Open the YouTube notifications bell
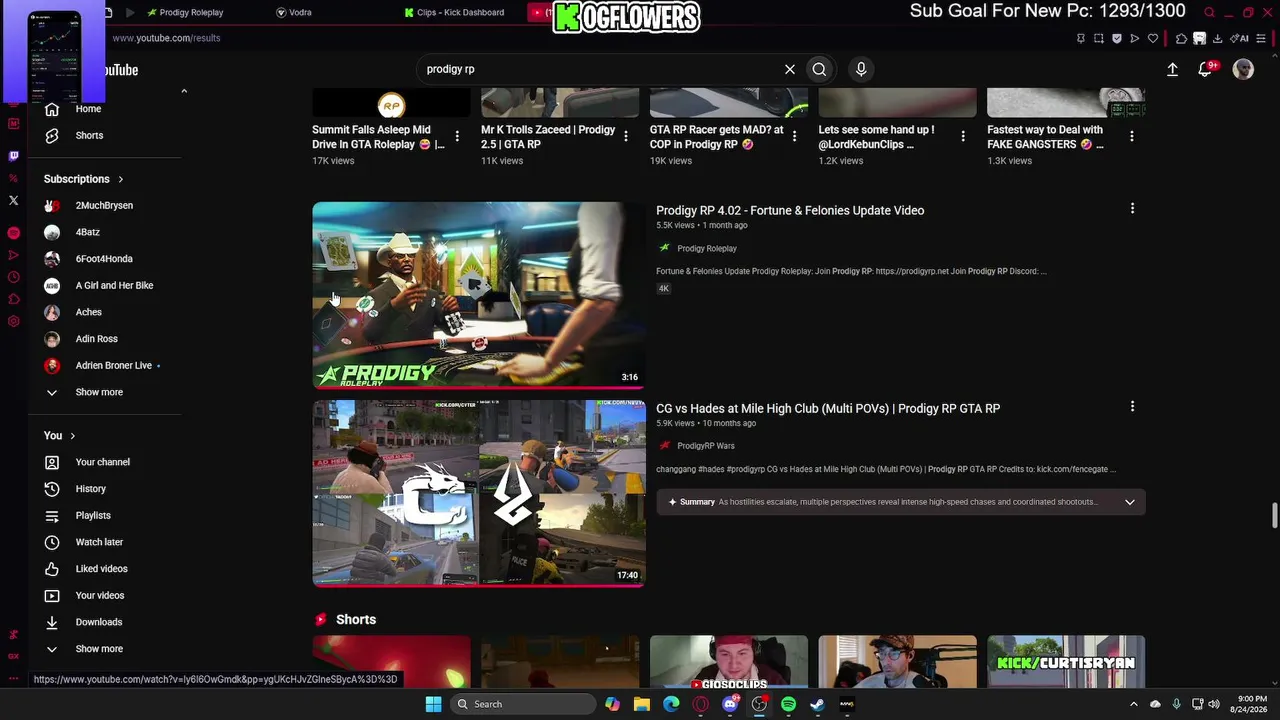 pos(1206,69)
